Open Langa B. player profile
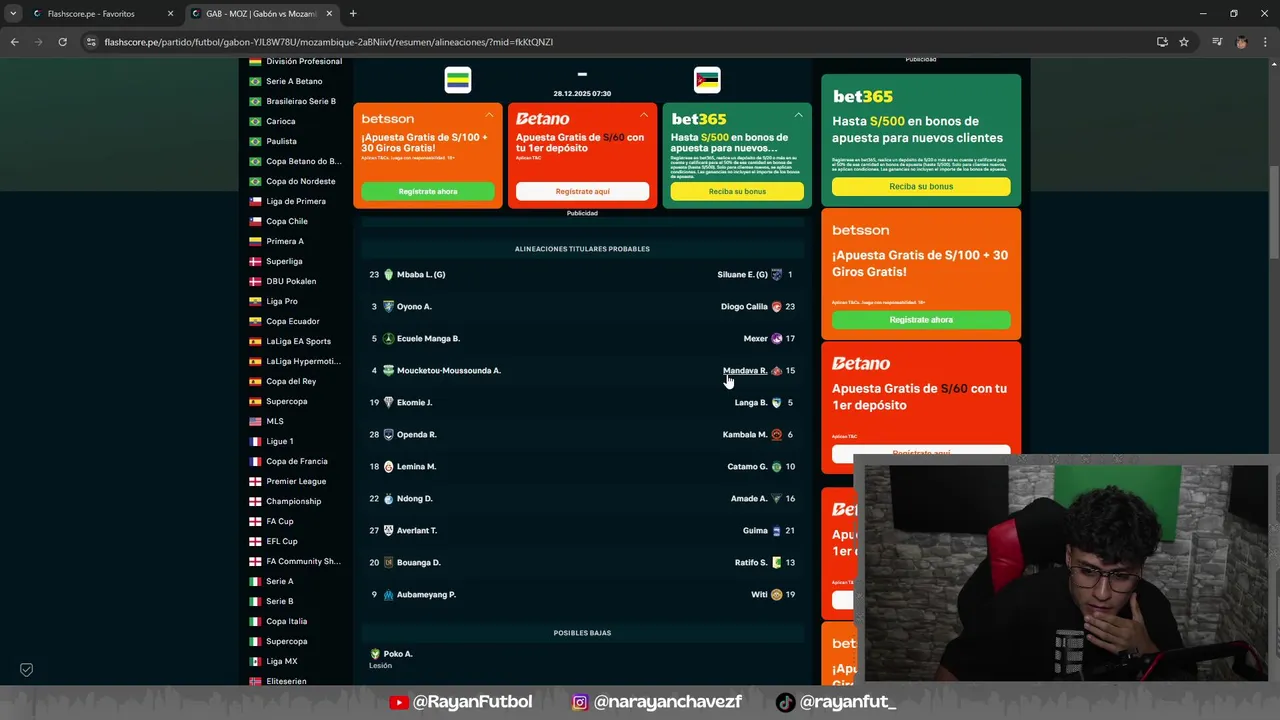Viewport: 1280px width, 720px height. click(x=751, y=402)
